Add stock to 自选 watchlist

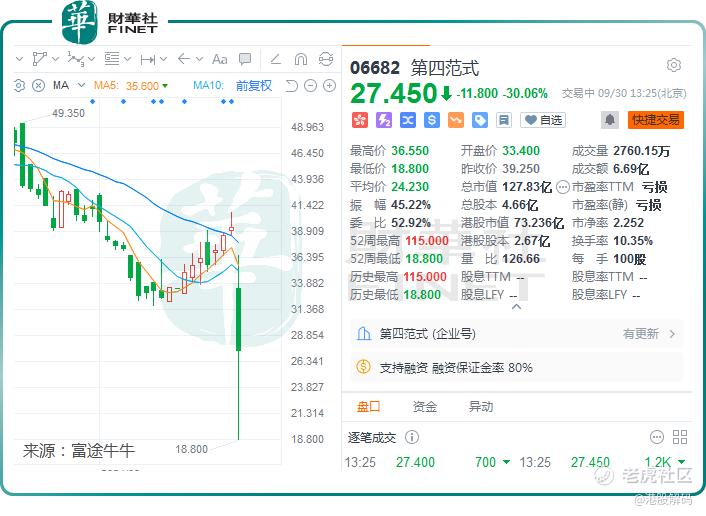543,120
